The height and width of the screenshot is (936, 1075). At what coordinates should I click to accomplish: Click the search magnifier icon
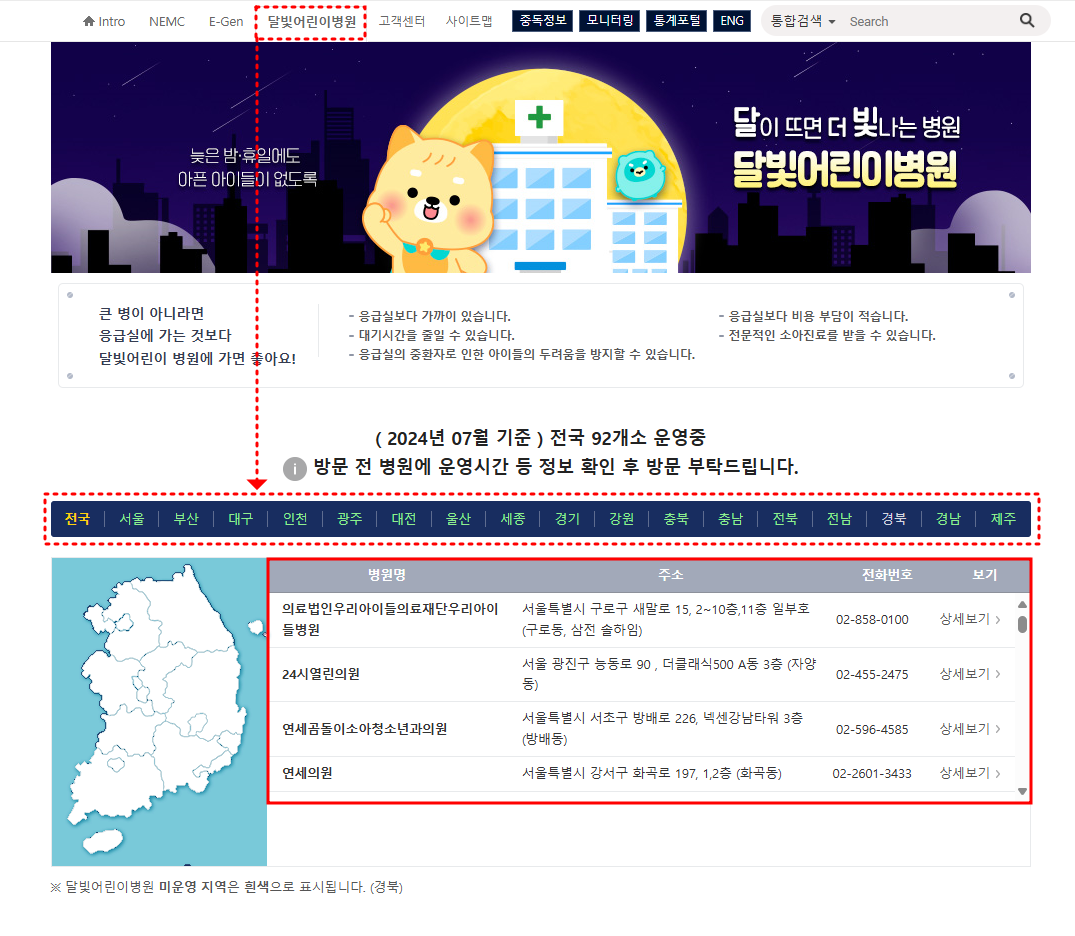pyautogui.click(x=1027, y=20)
